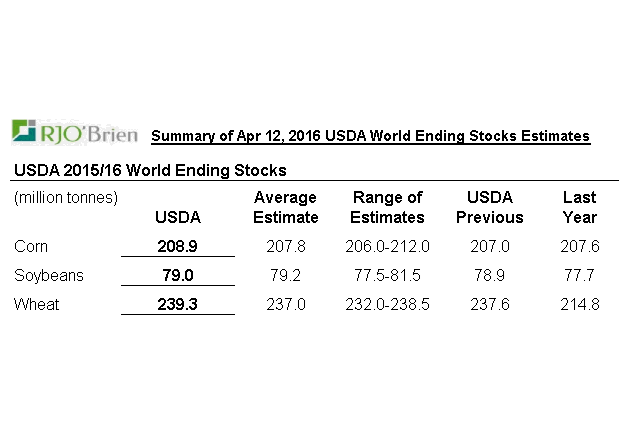Click the Wheat row label
This screenshot has height=430, width=630.
pyautogui.click(x=35, y=304)
